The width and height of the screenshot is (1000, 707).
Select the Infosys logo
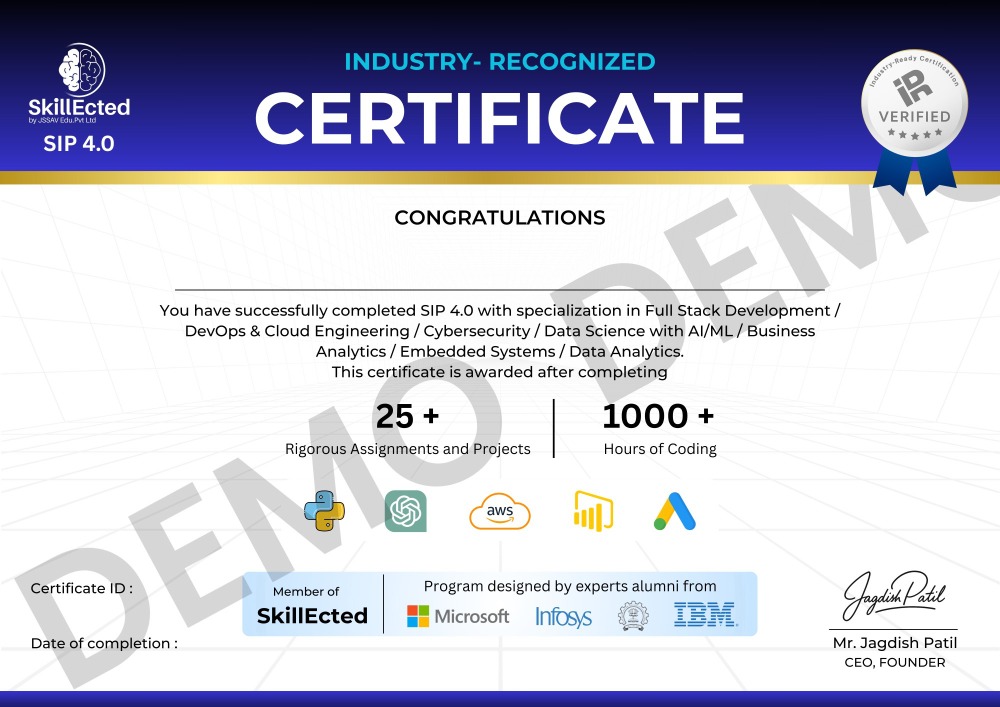point(563,617)
